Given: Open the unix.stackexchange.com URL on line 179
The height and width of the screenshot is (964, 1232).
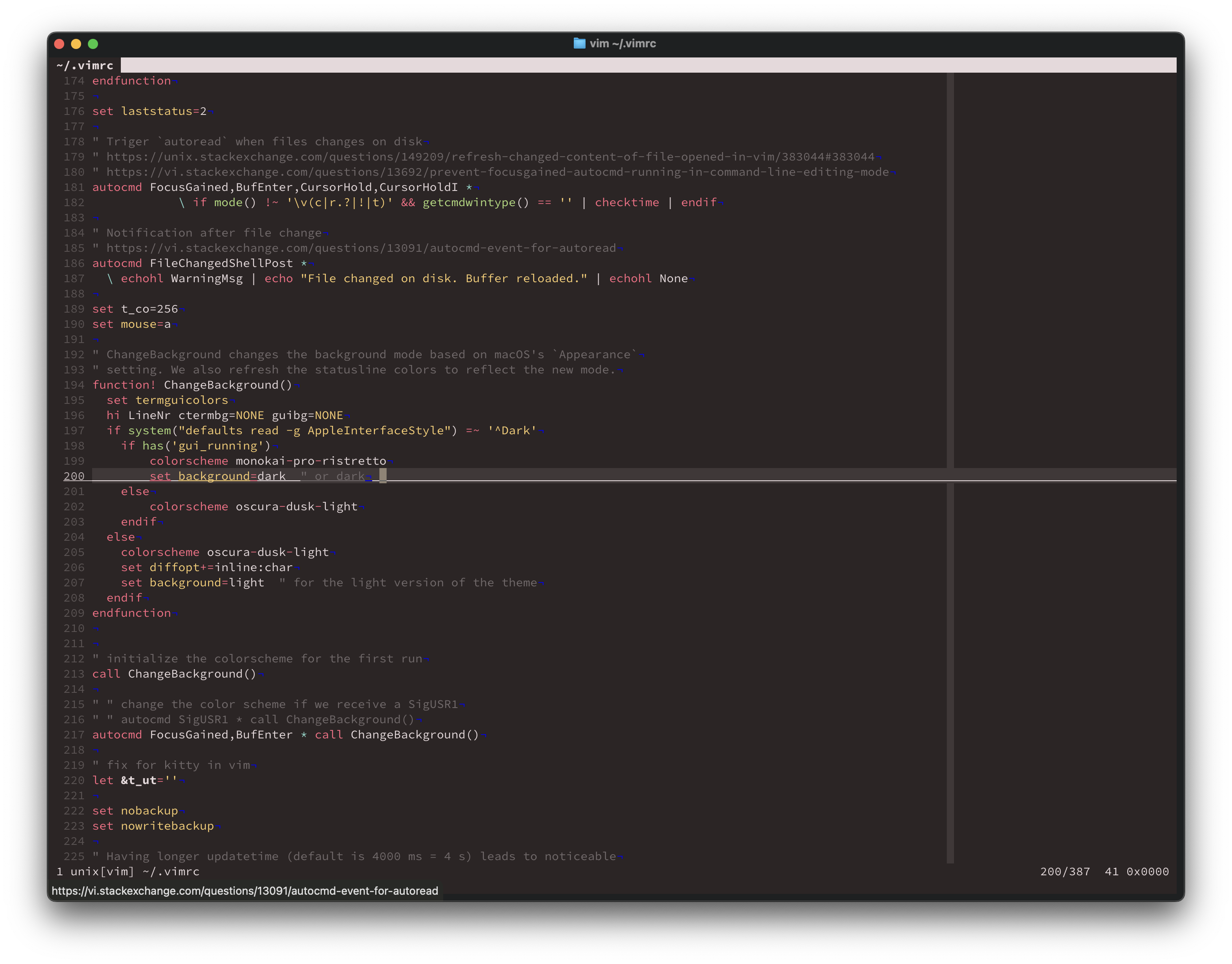Looking at the screenshot, I should 490,157.
